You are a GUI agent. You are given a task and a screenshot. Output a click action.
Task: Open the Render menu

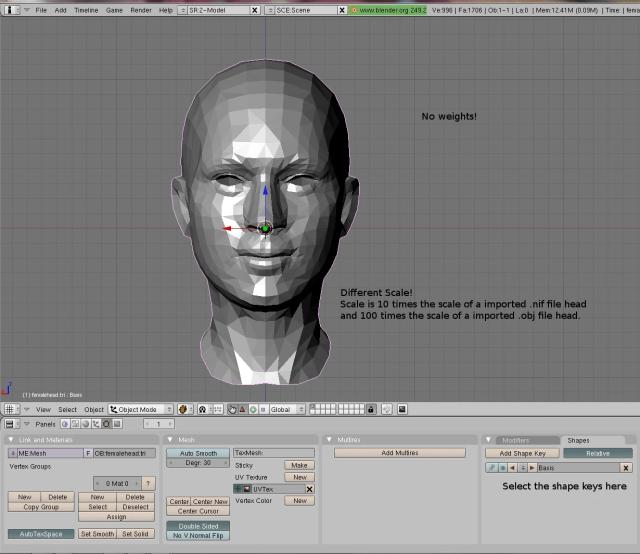pos(141,10)
